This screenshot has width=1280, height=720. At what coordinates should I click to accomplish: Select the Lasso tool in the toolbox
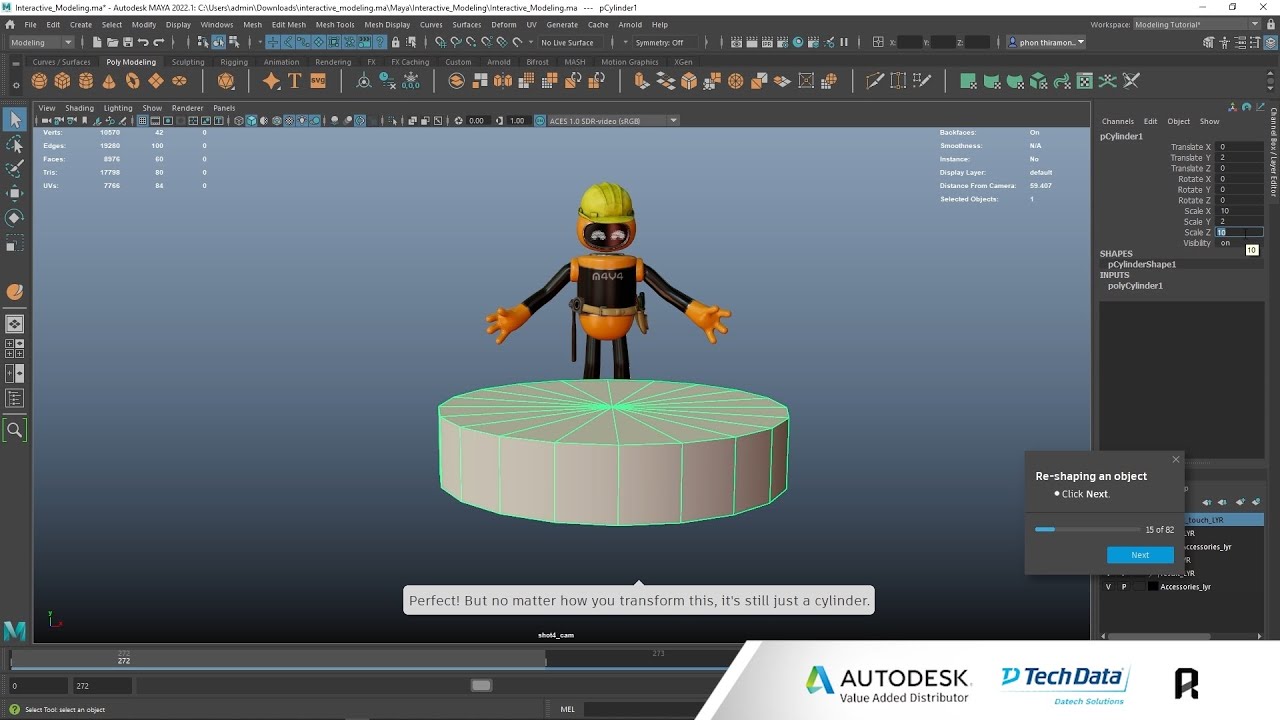coord(15,144)
